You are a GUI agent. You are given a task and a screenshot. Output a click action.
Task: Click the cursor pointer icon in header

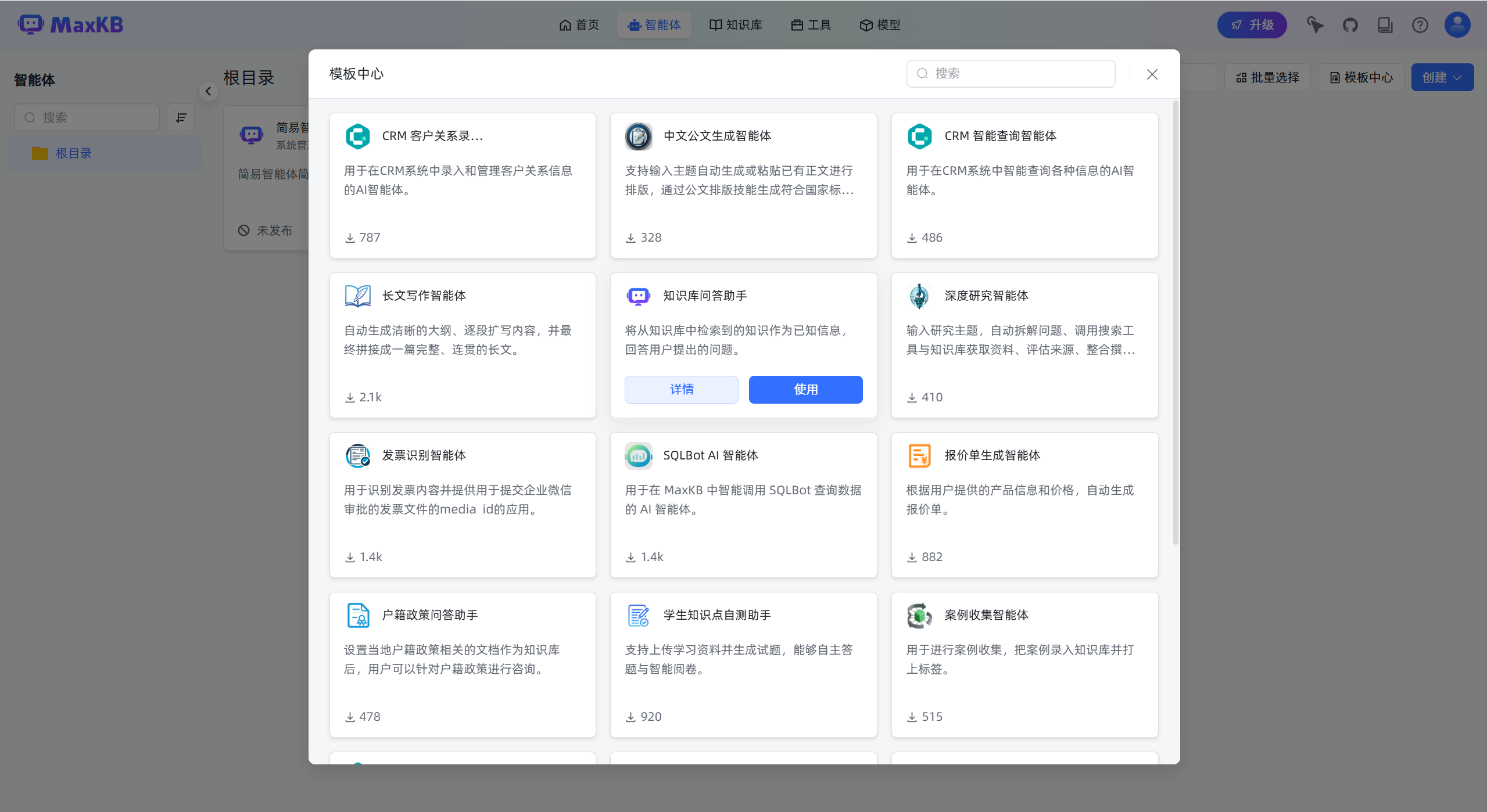(x=1315, y=25)
